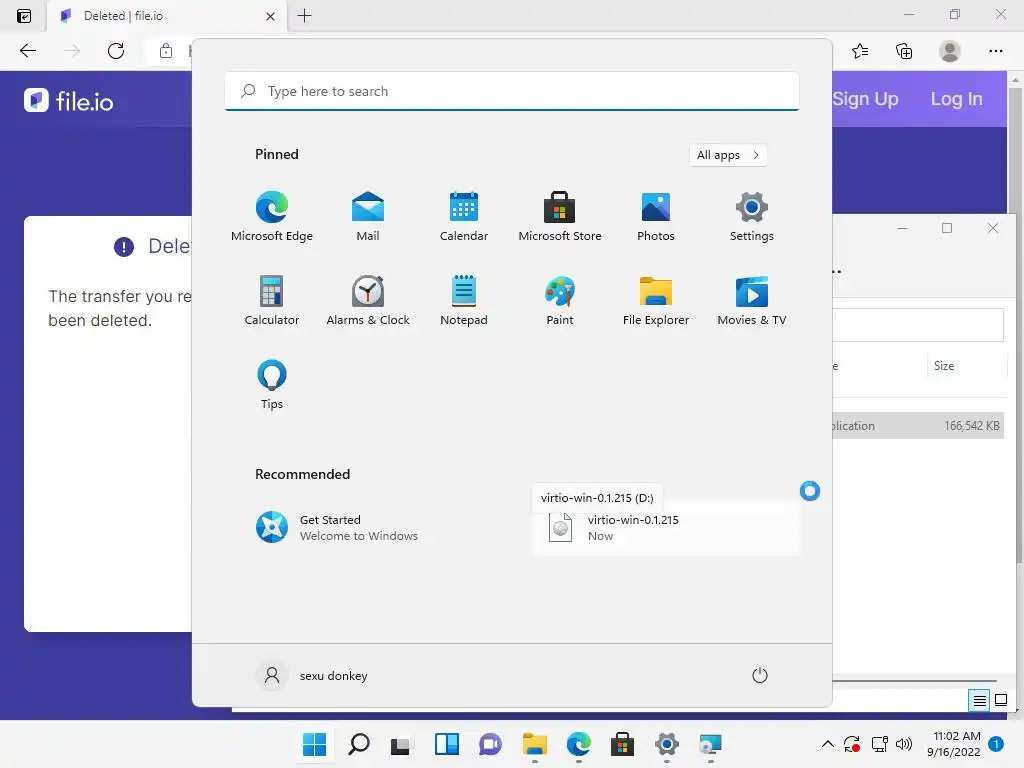This screenshot has height=768, width=1024.
Task: Open the sexu donkey user account menu
Action: pos(312,675)
